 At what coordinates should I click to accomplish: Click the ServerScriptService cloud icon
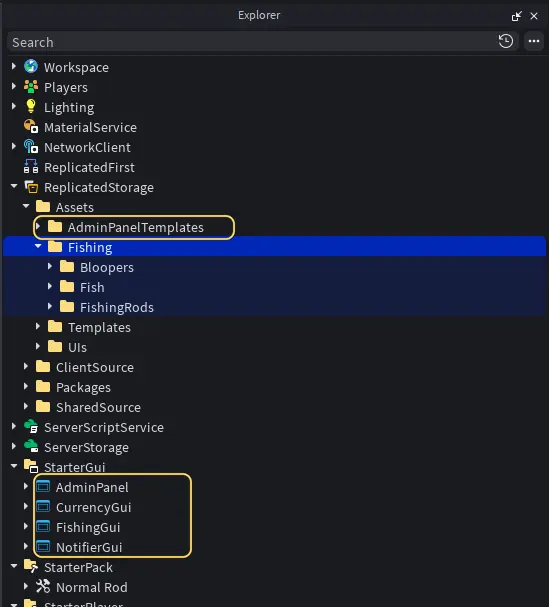(x=31, y=427)
